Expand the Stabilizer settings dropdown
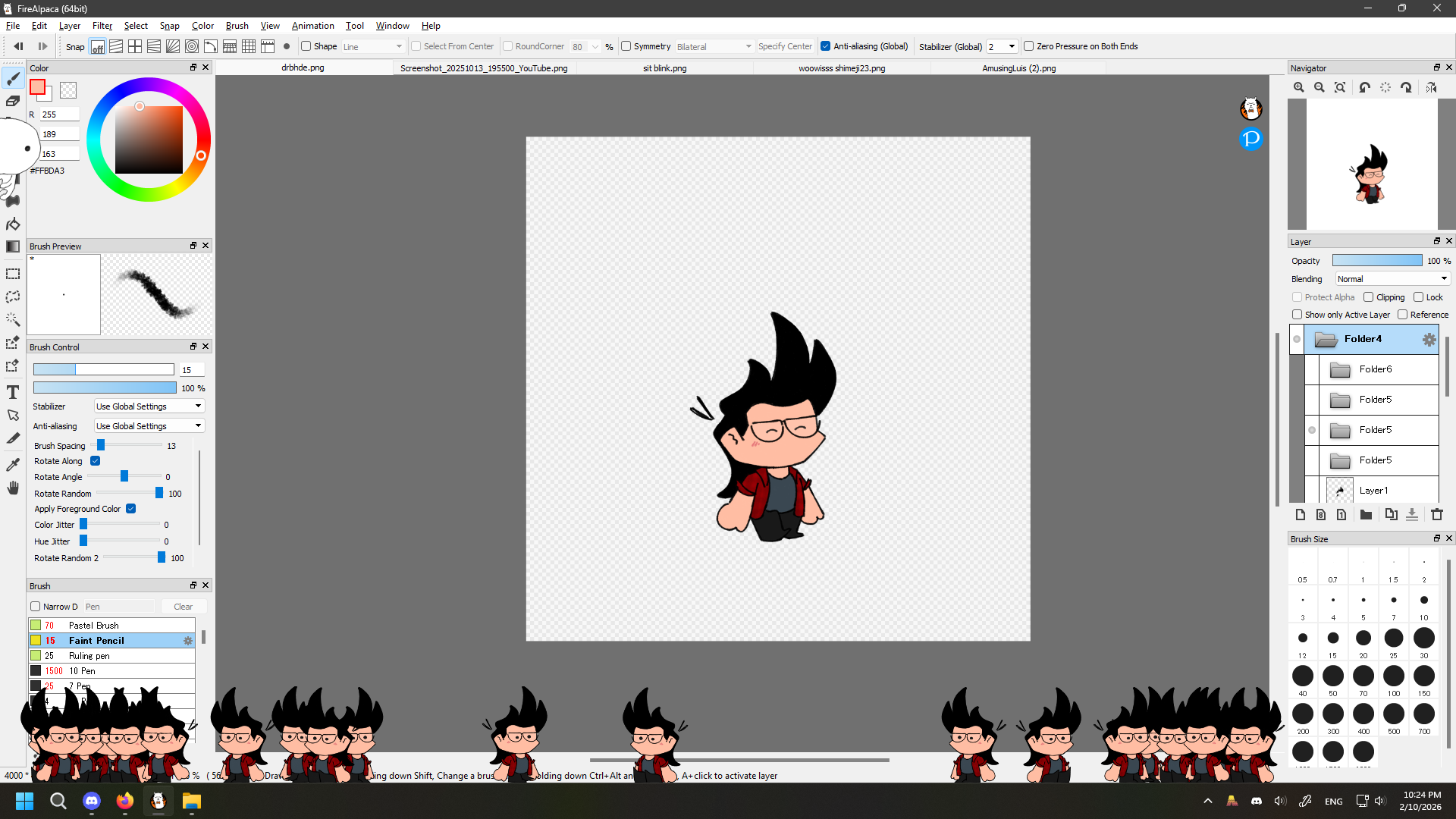The image size is (1456, 819). click(x=149, y=406)
